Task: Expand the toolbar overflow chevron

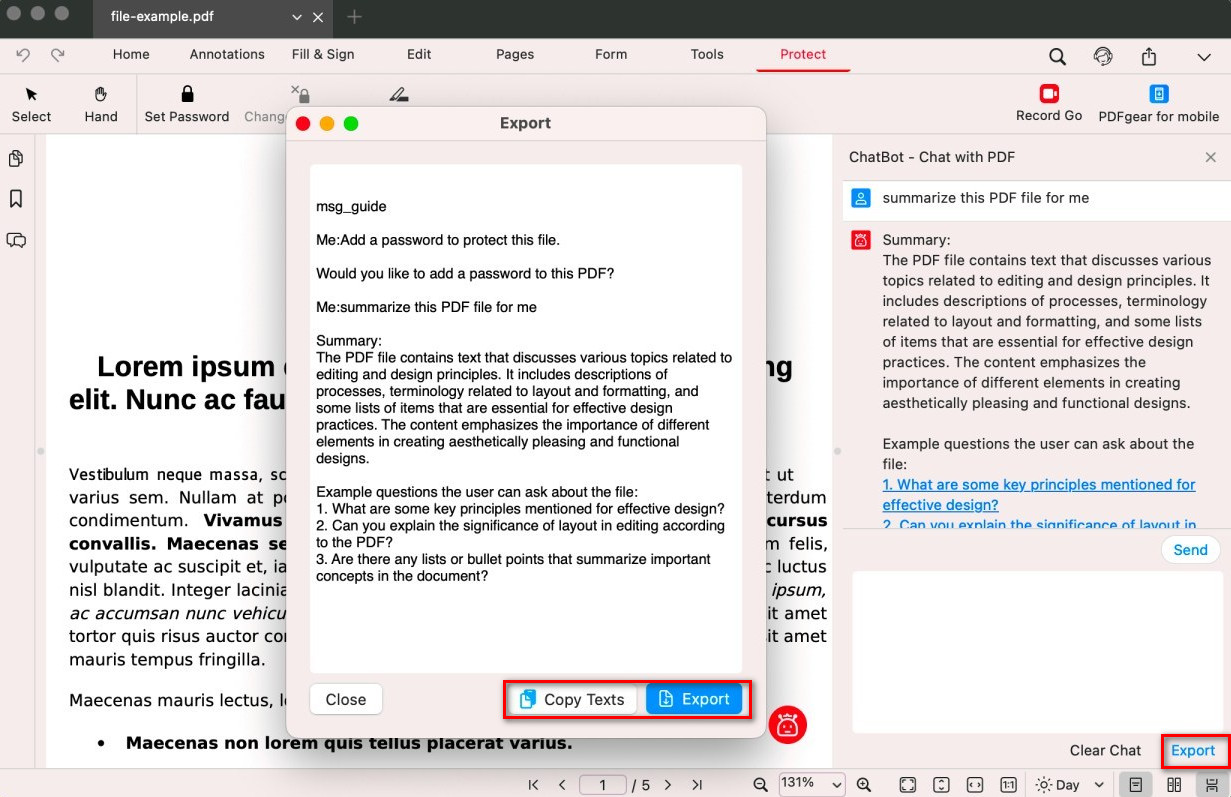Action: tap(1204, 57)
